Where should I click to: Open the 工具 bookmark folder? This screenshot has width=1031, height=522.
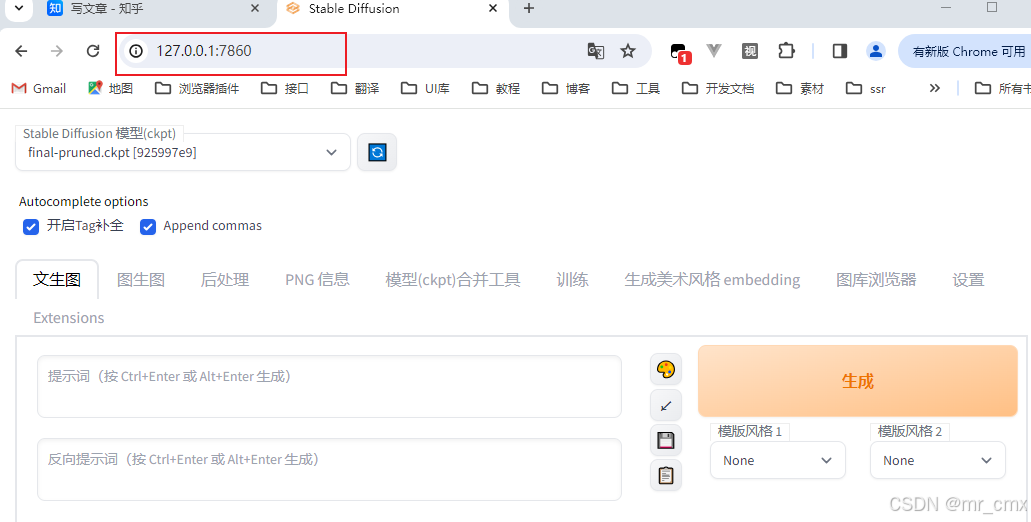tap(636, 88)
